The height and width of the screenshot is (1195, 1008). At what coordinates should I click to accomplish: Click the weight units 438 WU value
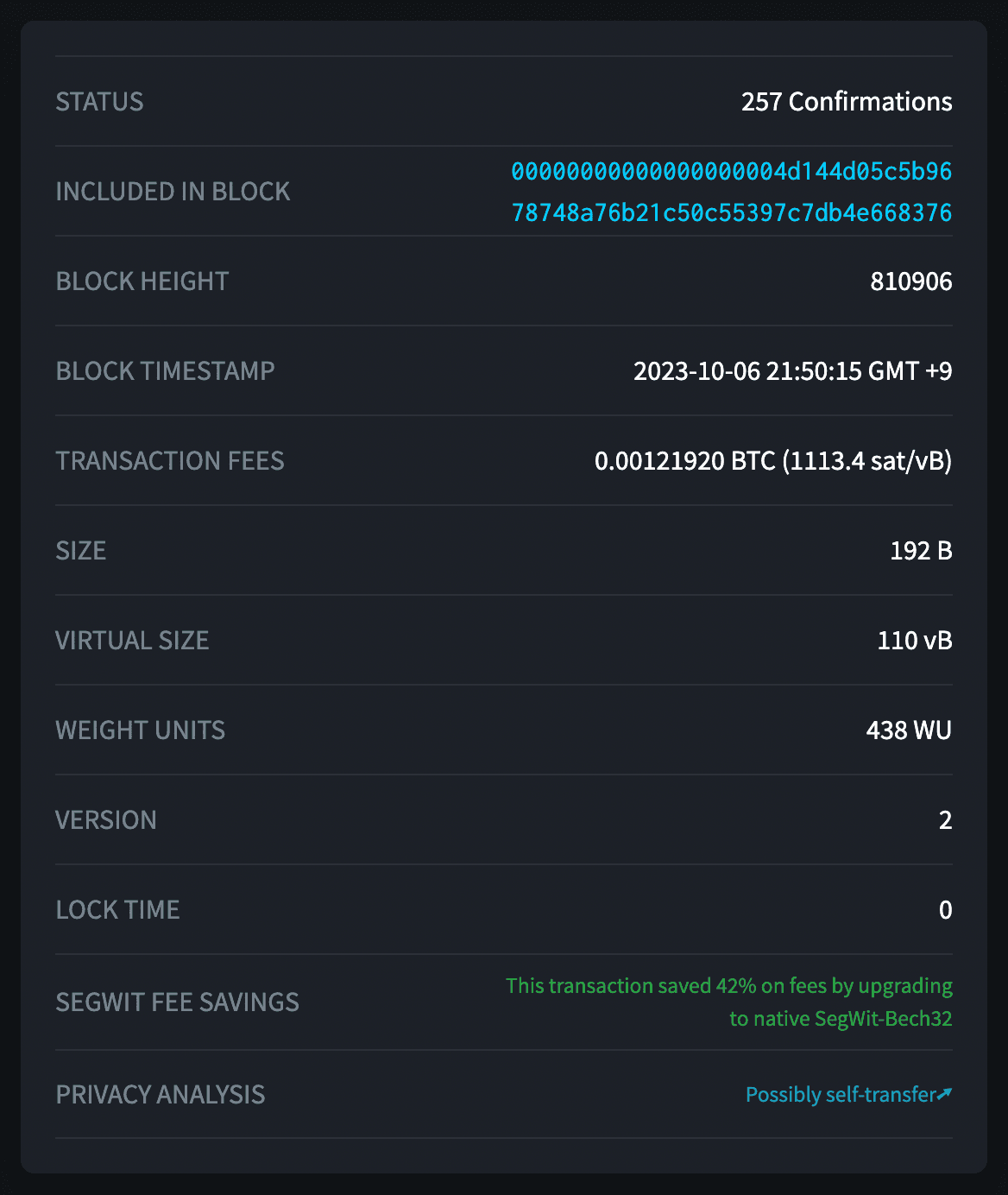click(x=909, y=730)
